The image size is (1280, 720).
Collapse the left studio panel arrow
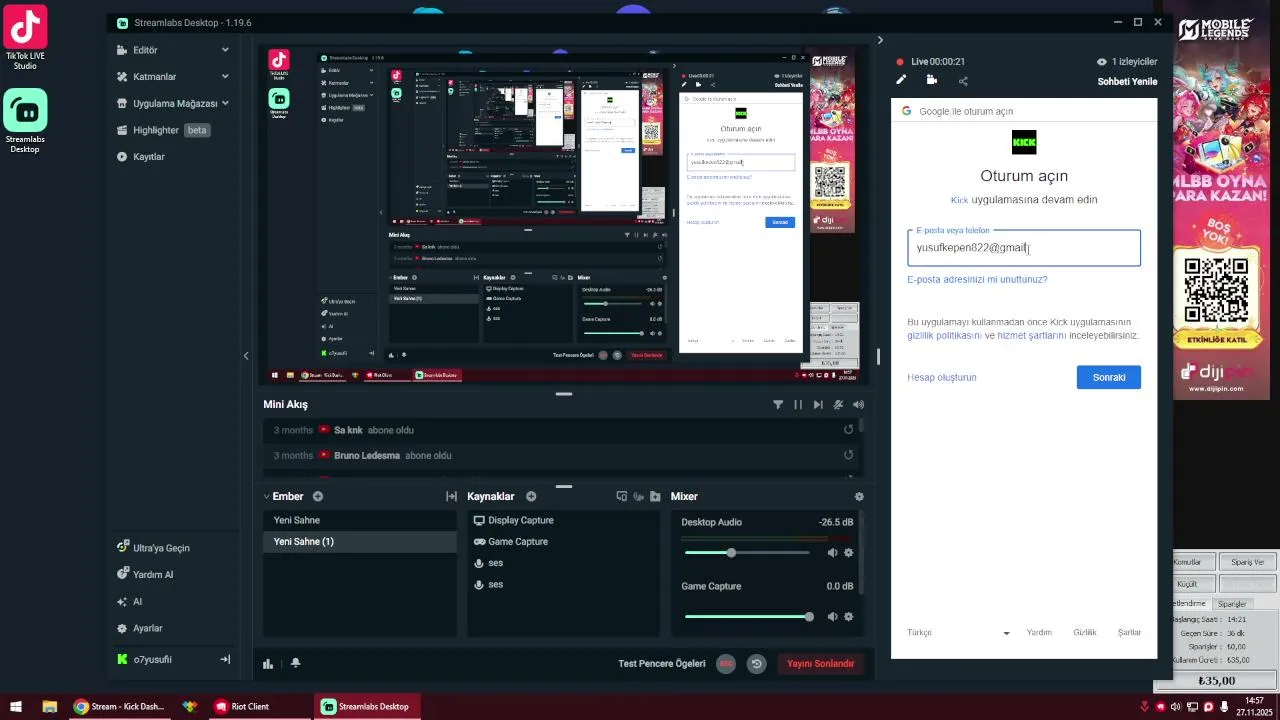[246, 355]
